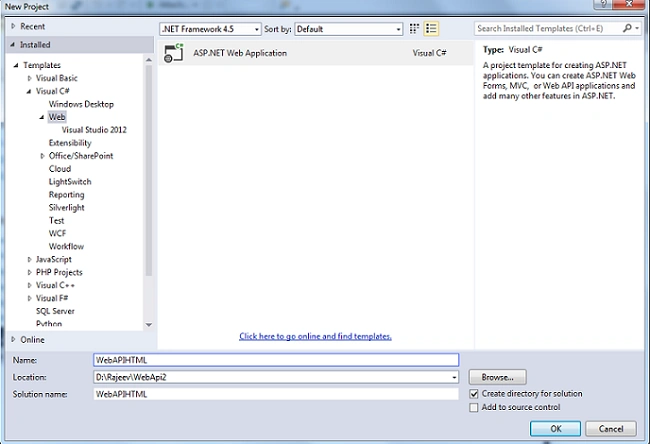
Task: Select the WCF template category
Action: click(57, 233)
